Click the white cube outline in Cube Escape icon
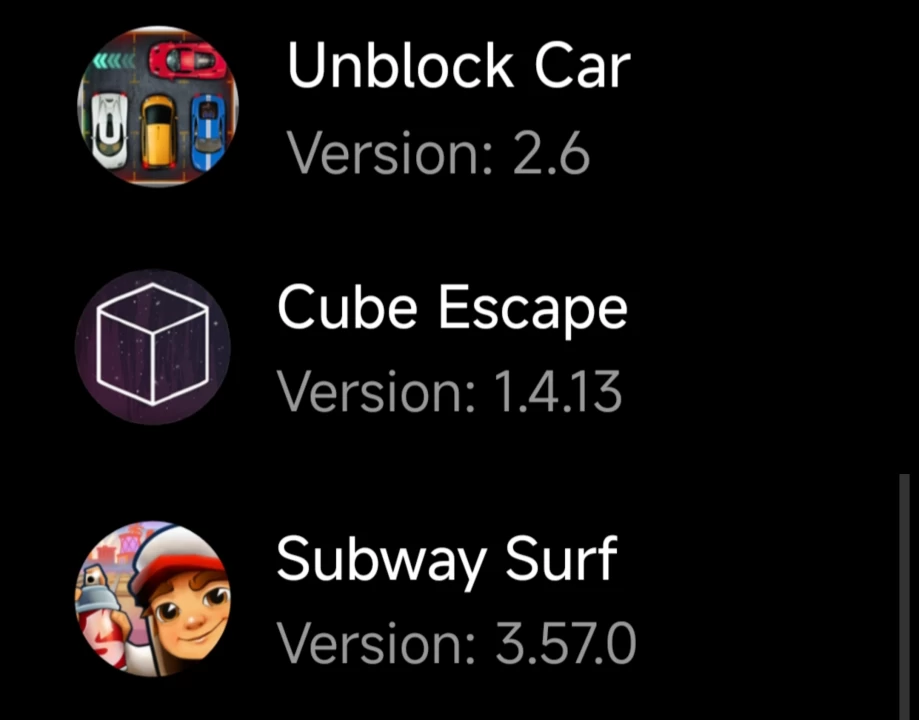Image resolution: width=919 pixels, height=720 pixels. coord(152,344)
